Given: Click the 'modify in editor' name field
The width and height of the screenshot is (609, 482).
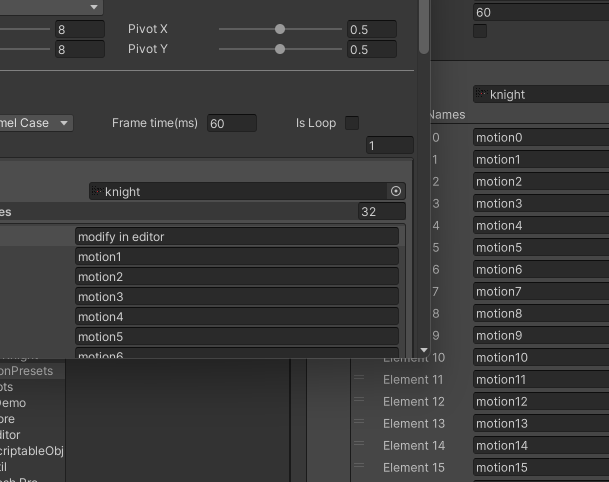Looking at the screenshot, I should tap(237, 237).
